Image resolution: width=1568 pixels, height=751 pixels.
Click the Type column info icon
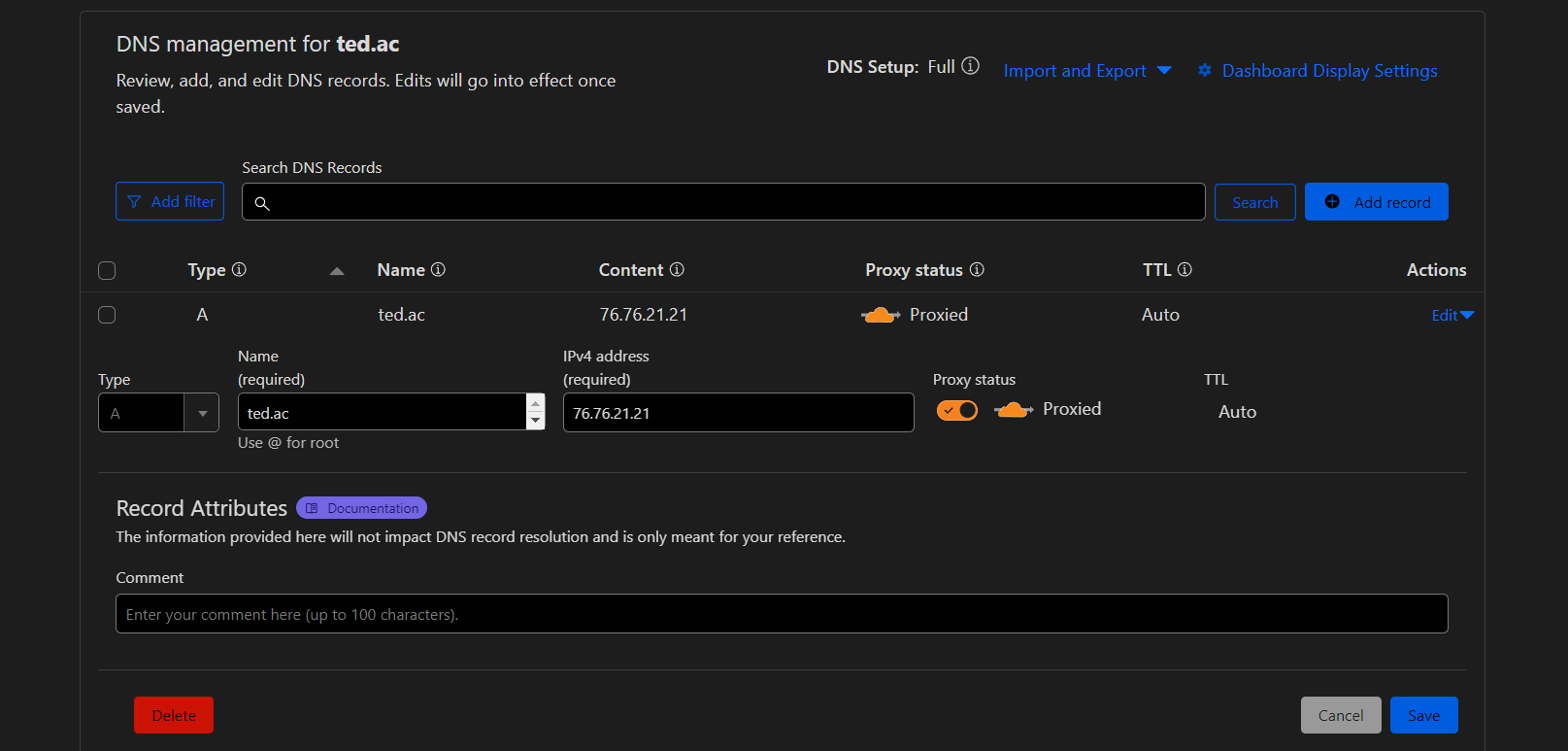coord(239,269)
